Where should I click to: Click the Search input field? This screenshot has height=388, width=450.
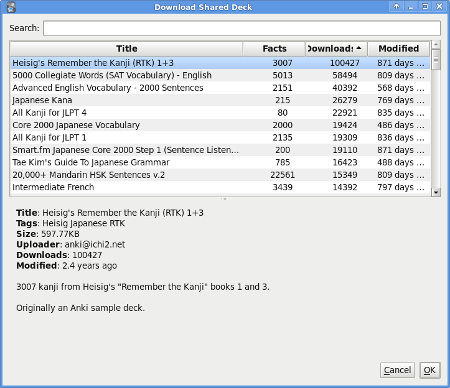click(242, 28)
